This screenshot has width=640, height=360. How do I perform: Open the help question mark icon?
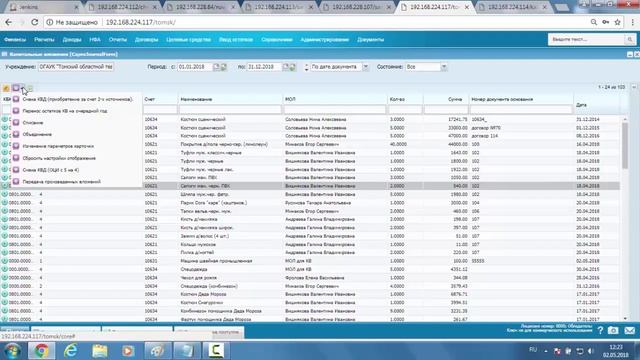(x=600, y=330)
